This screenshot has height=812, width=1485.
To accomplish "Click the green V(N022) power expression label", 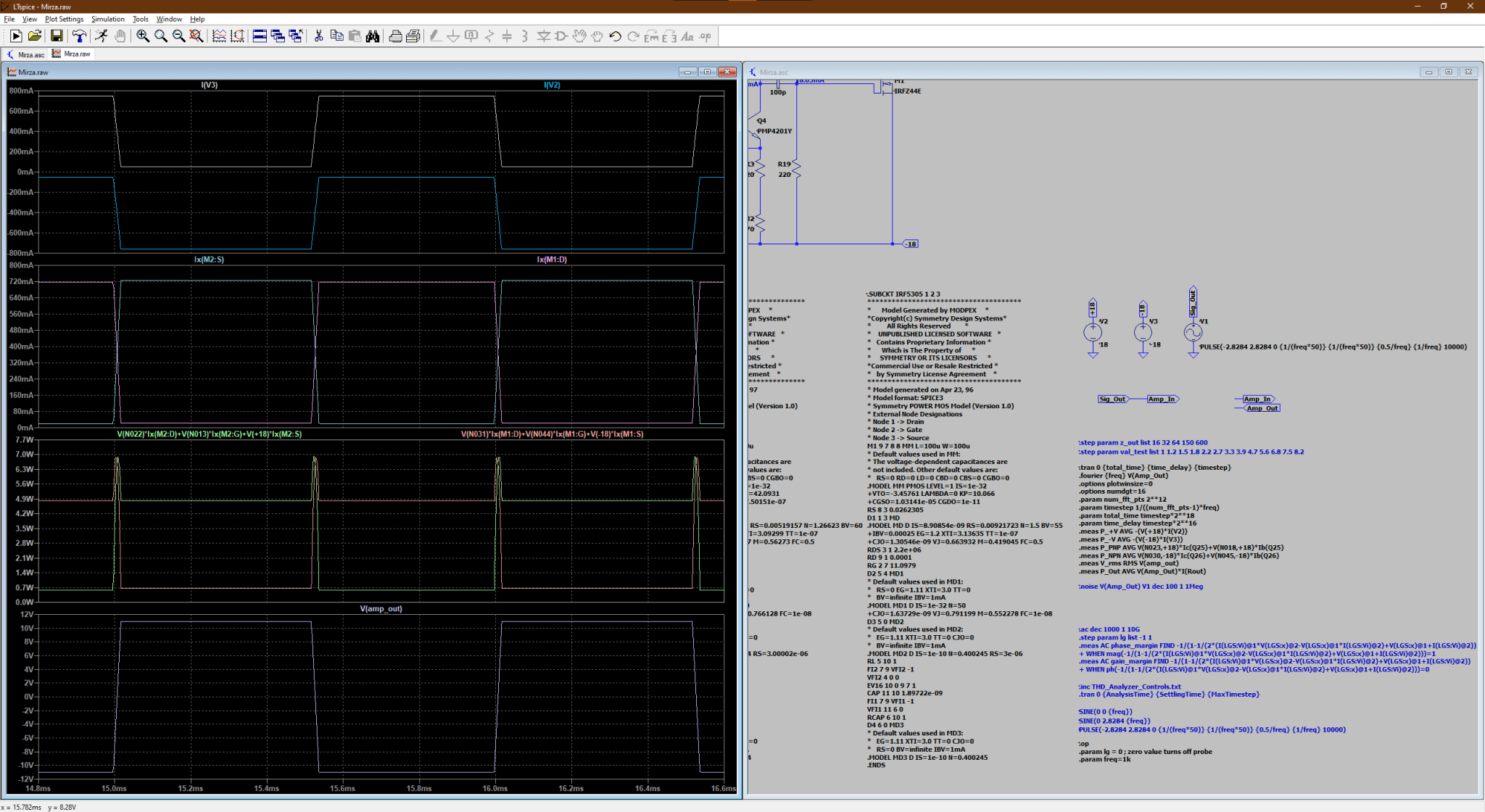I will pos(209,434).
